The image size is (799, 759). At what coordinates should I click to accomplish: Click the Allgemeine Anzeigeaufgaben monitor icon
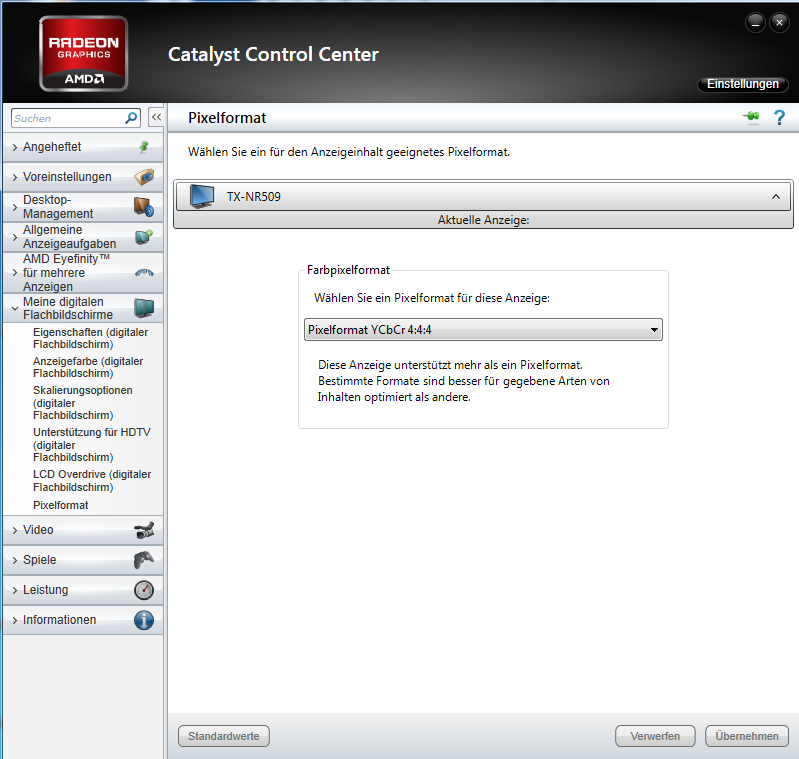[x=144, y=237]
